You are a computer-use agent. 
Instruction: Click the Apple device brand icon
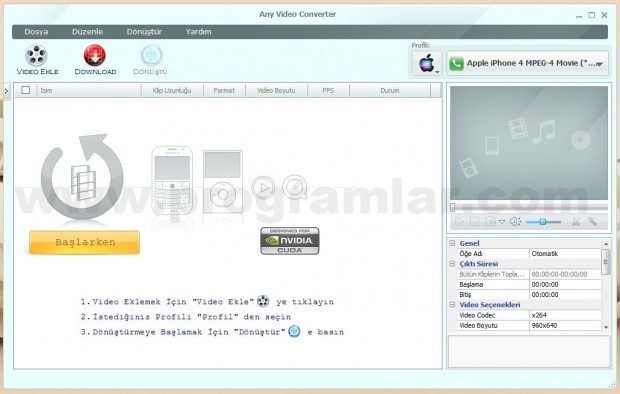click(x=427, y=63)
